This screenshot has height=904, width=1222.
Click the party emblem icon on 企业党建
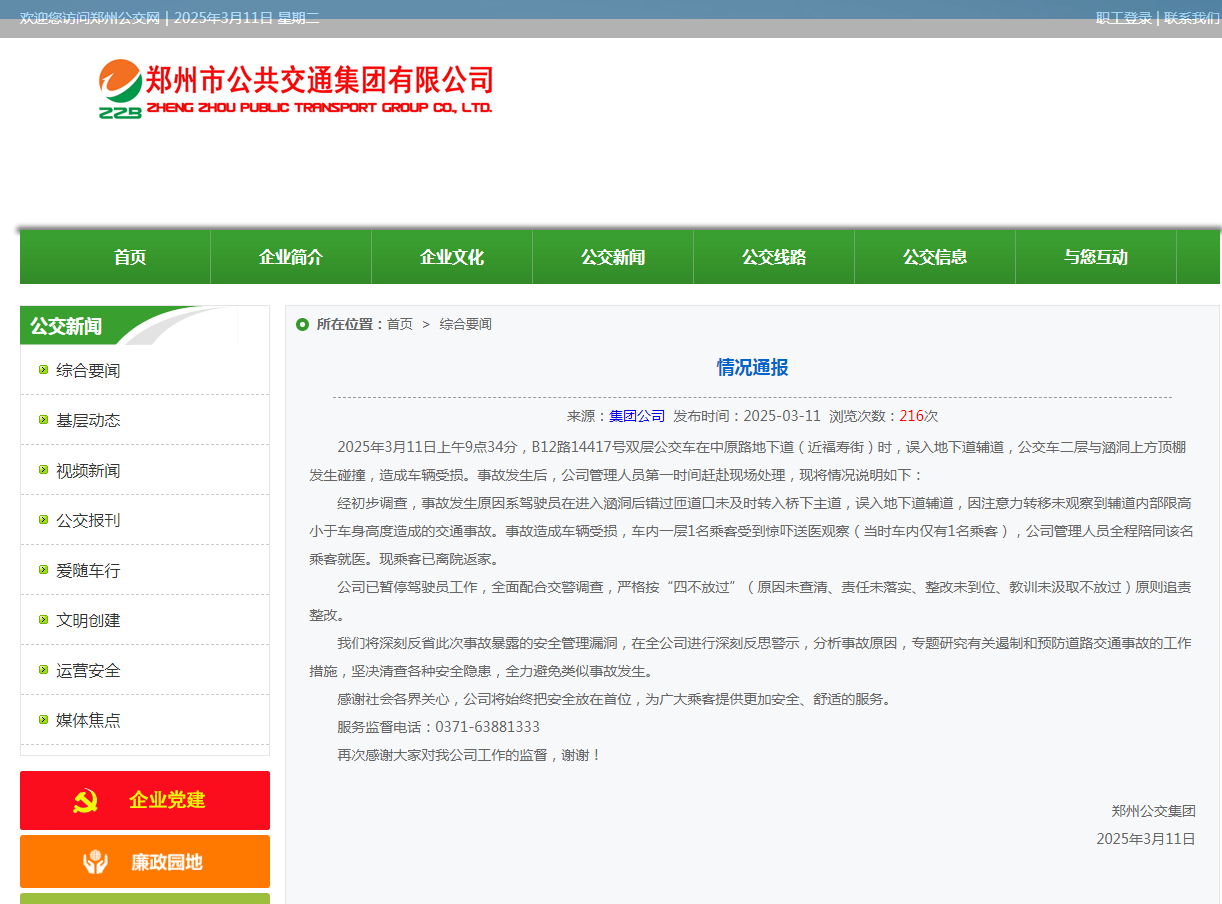[85, 800]
